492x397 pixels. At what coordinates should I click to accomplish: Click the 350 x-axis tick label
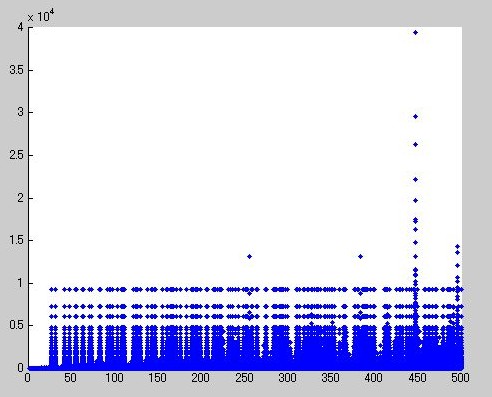point(330,378)
